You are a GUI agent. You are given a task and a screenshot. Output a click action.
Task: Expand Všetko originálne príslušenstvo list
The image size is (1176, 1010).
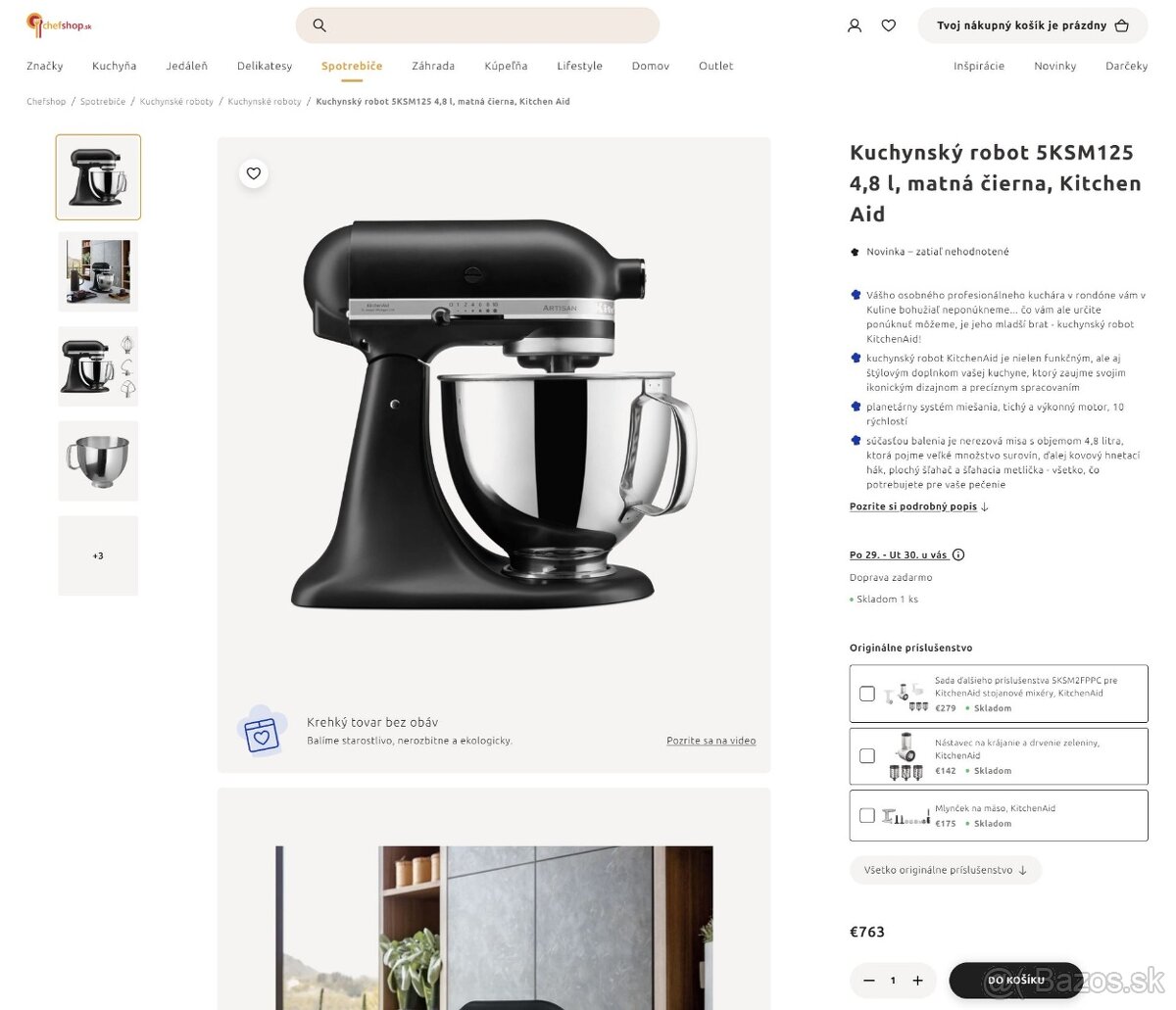click(x=946, y=870)
